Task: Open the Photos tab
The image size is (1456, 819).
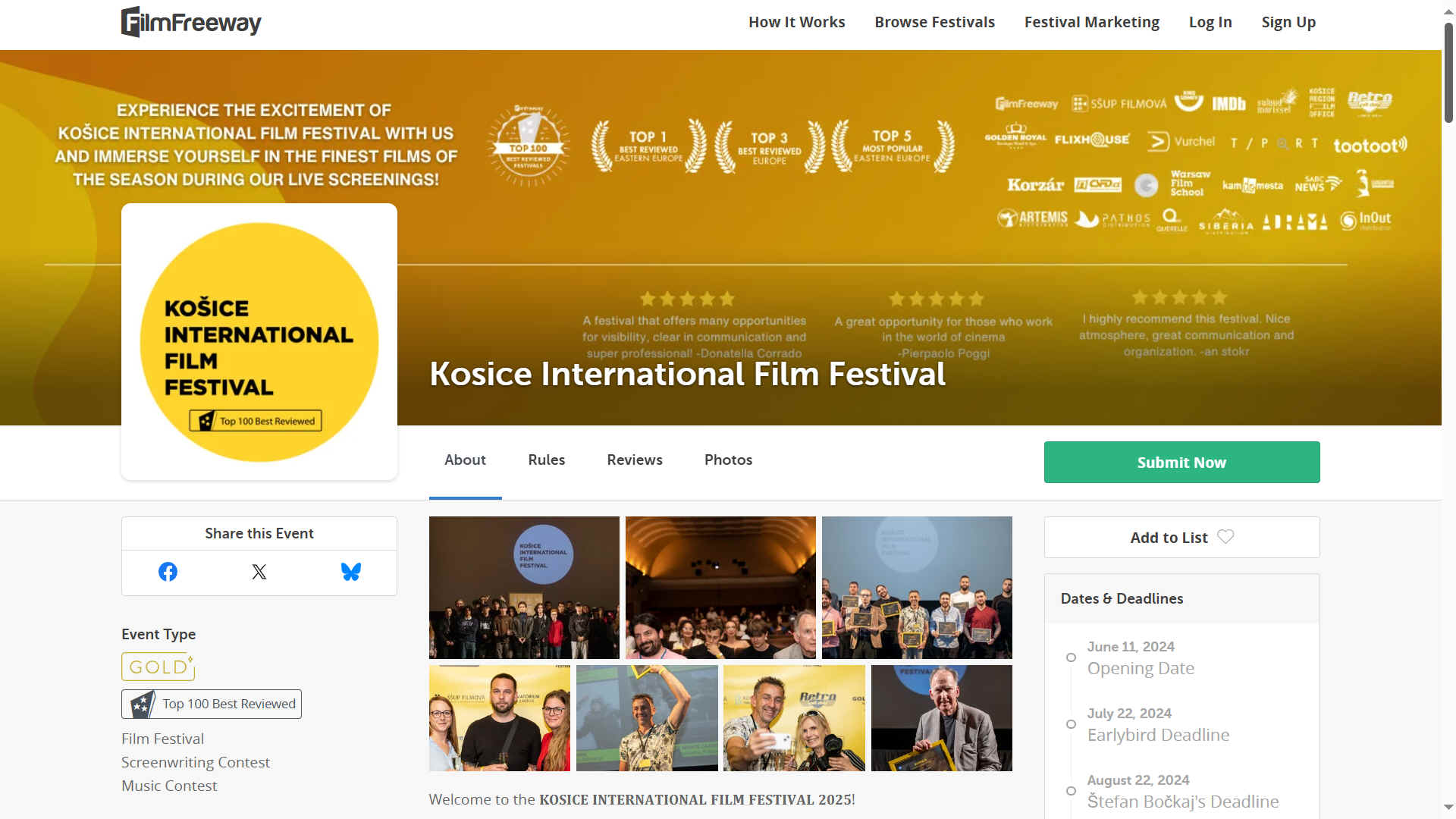Action: [728, 460]
